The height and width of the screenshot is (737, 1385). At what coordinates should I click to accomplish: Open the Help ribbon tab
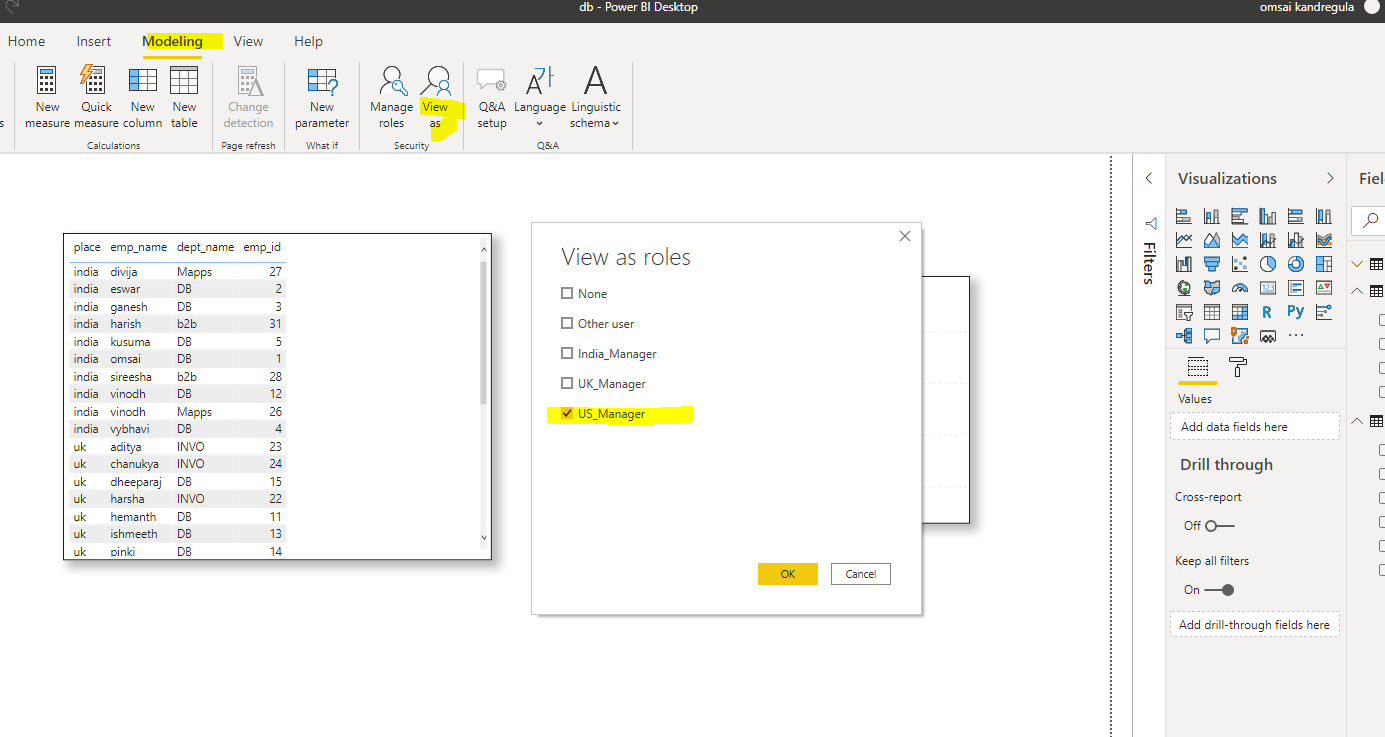coord(308,41)
